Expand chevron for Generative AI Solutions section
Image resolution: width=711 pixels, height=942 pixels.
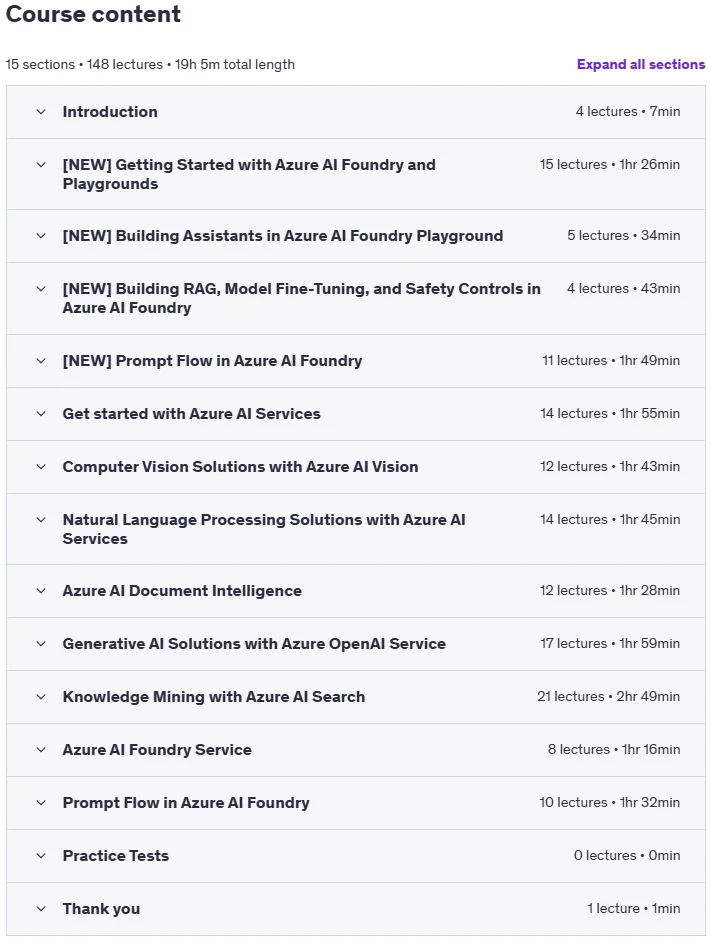[41, 643]
